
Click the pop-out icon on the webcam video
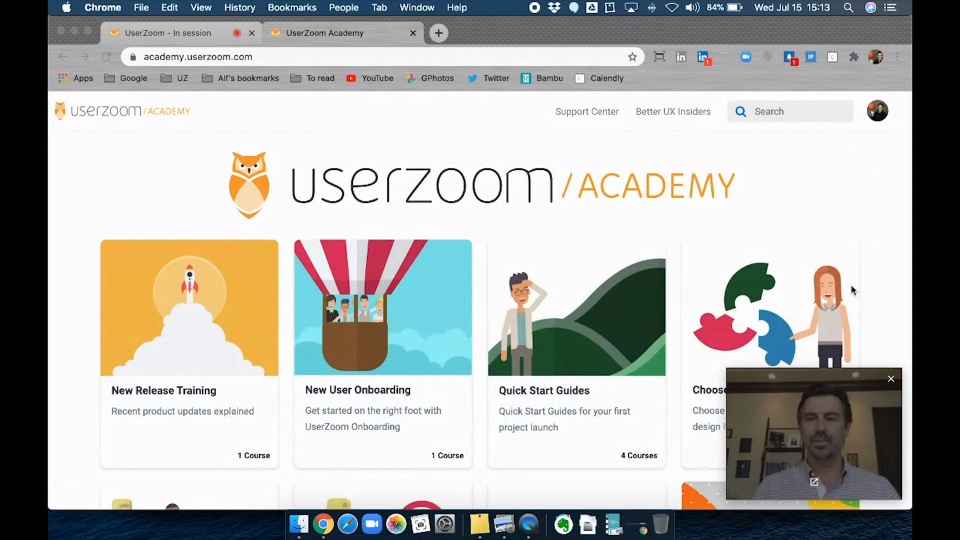[x=814, y=482]
